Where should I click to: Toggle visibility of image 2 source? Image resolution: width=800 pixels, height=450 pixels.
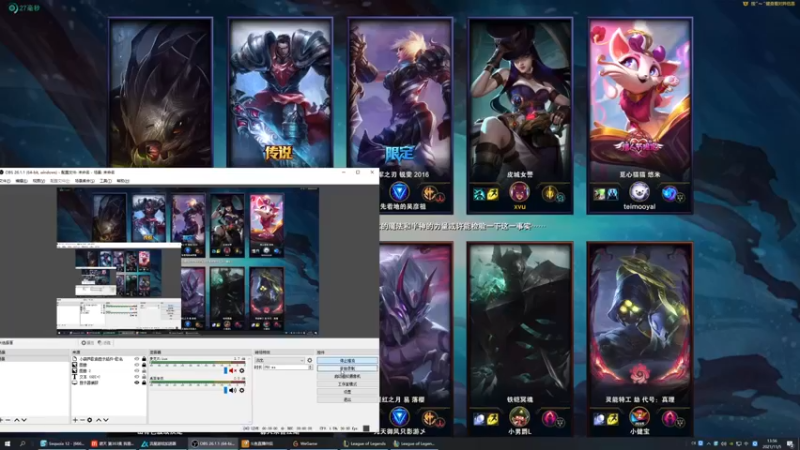point(137,370)
